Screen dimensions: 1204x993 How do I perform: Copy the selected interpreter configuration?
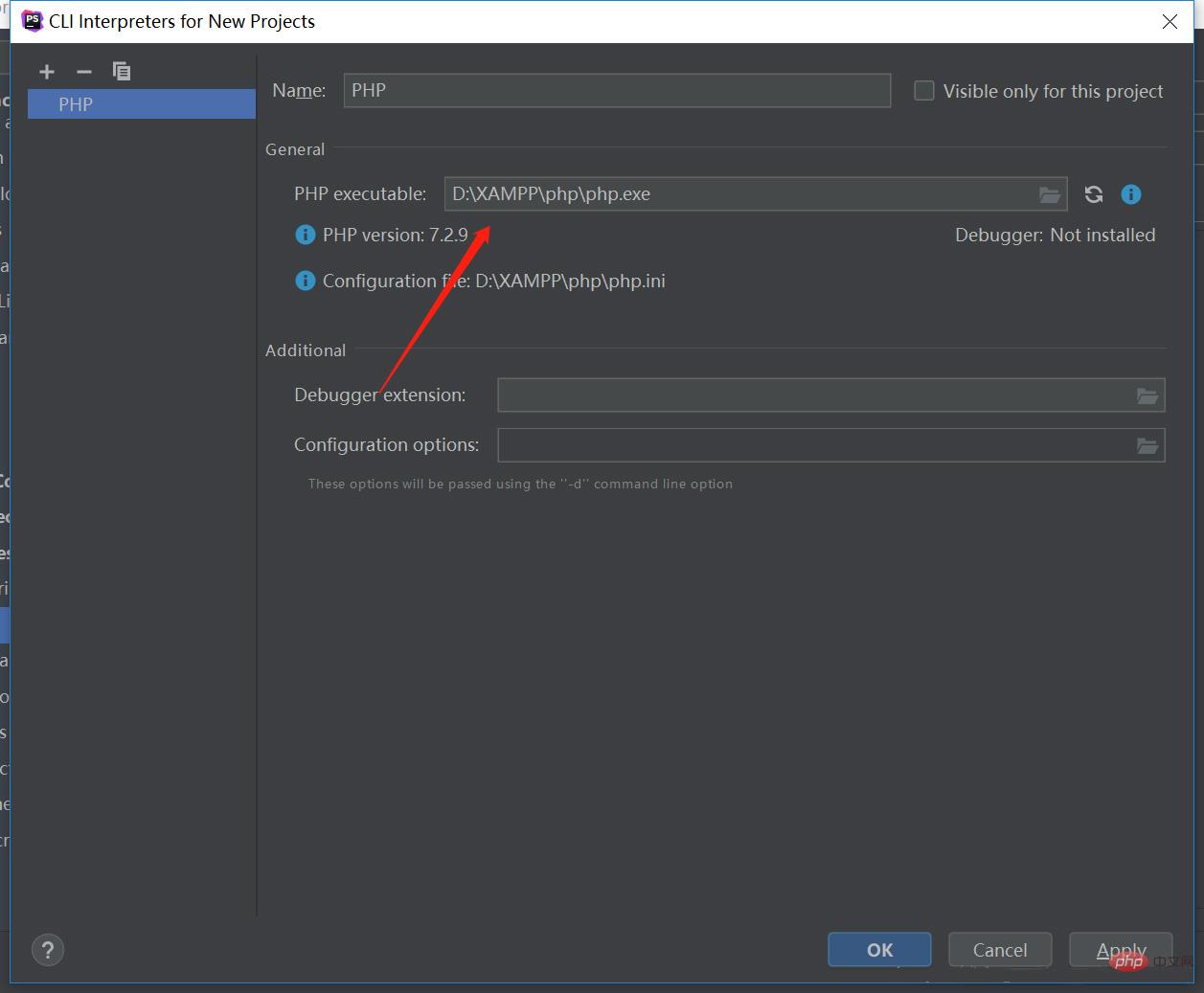(122, 71)
